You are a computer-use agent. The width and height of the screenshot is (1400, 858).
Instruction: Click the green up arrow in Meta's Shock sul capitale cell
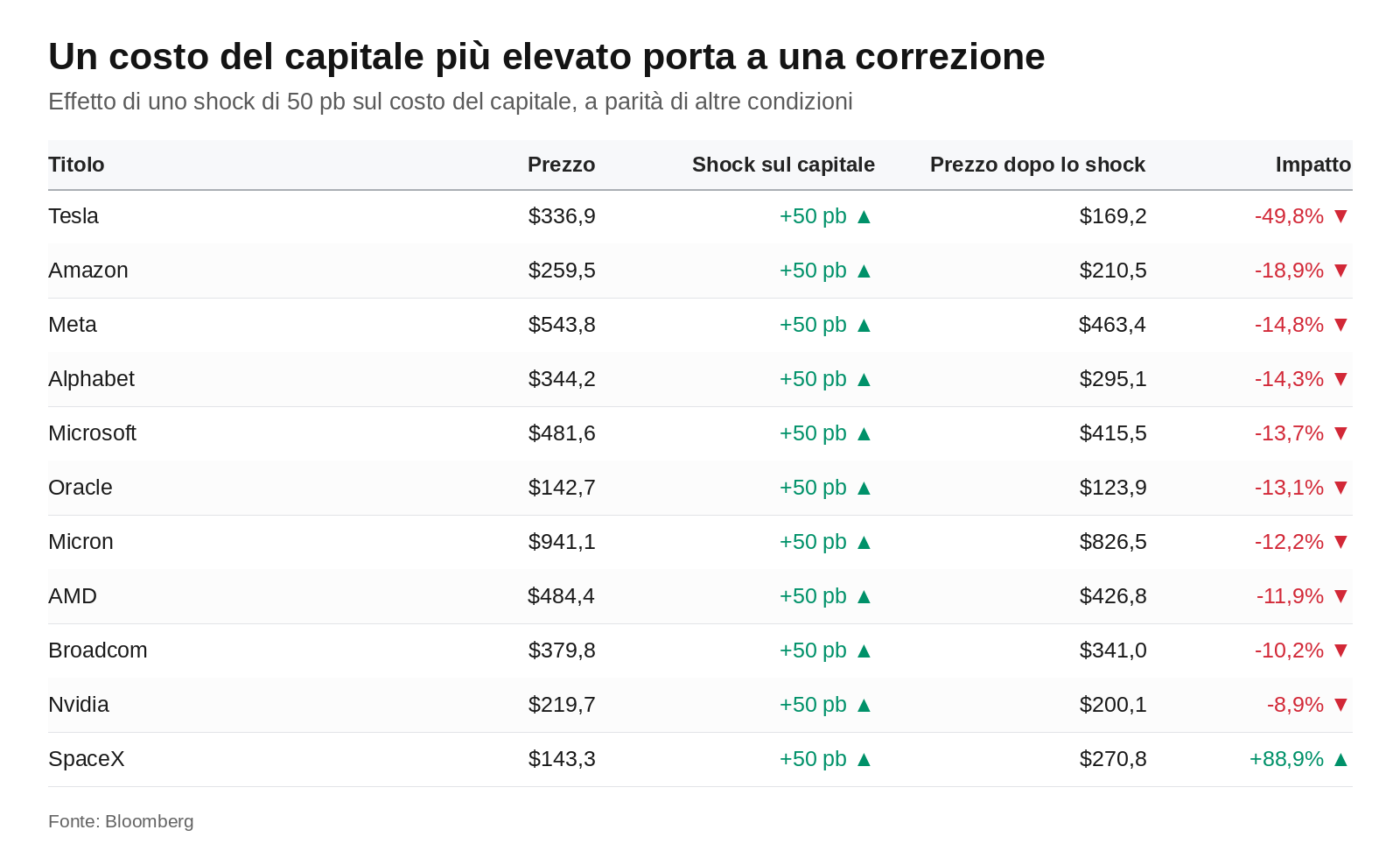[864, 325]
